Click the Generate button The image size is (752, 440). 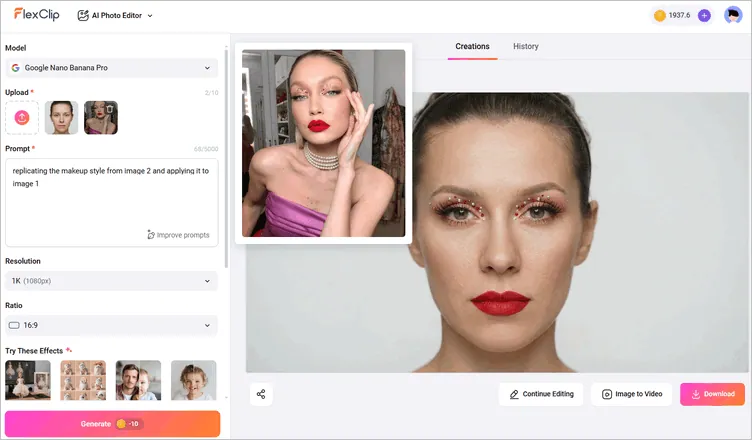112,424
